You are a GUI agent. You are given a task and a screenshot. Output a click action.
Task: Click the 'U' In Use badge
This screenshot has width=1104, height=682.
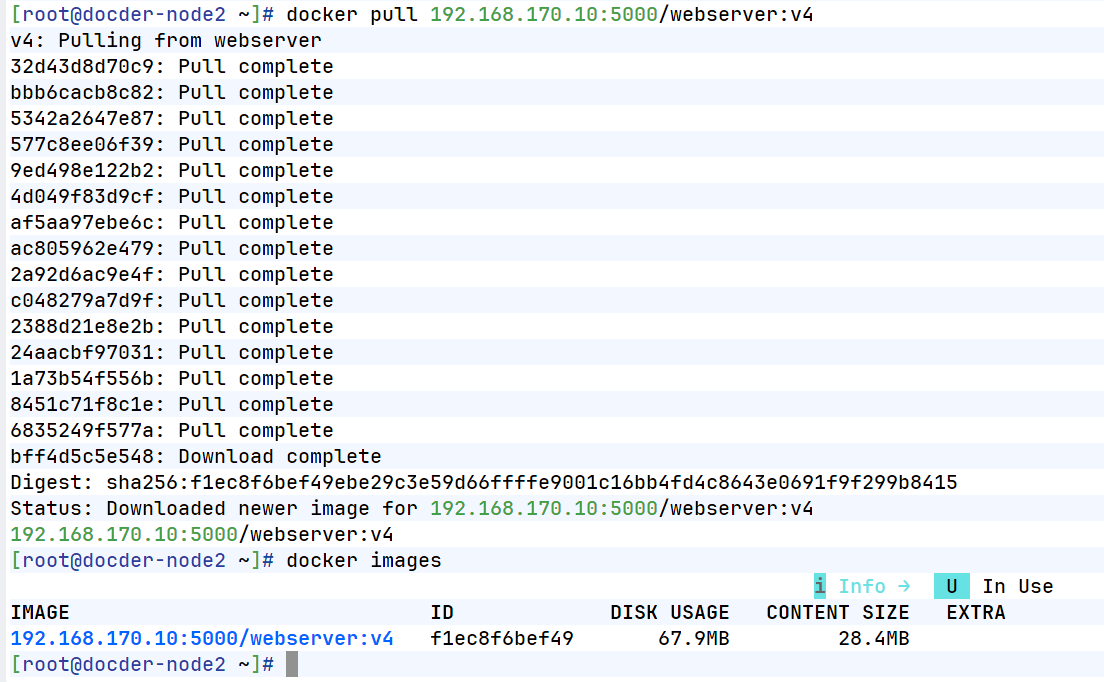(x=951, y=586)
